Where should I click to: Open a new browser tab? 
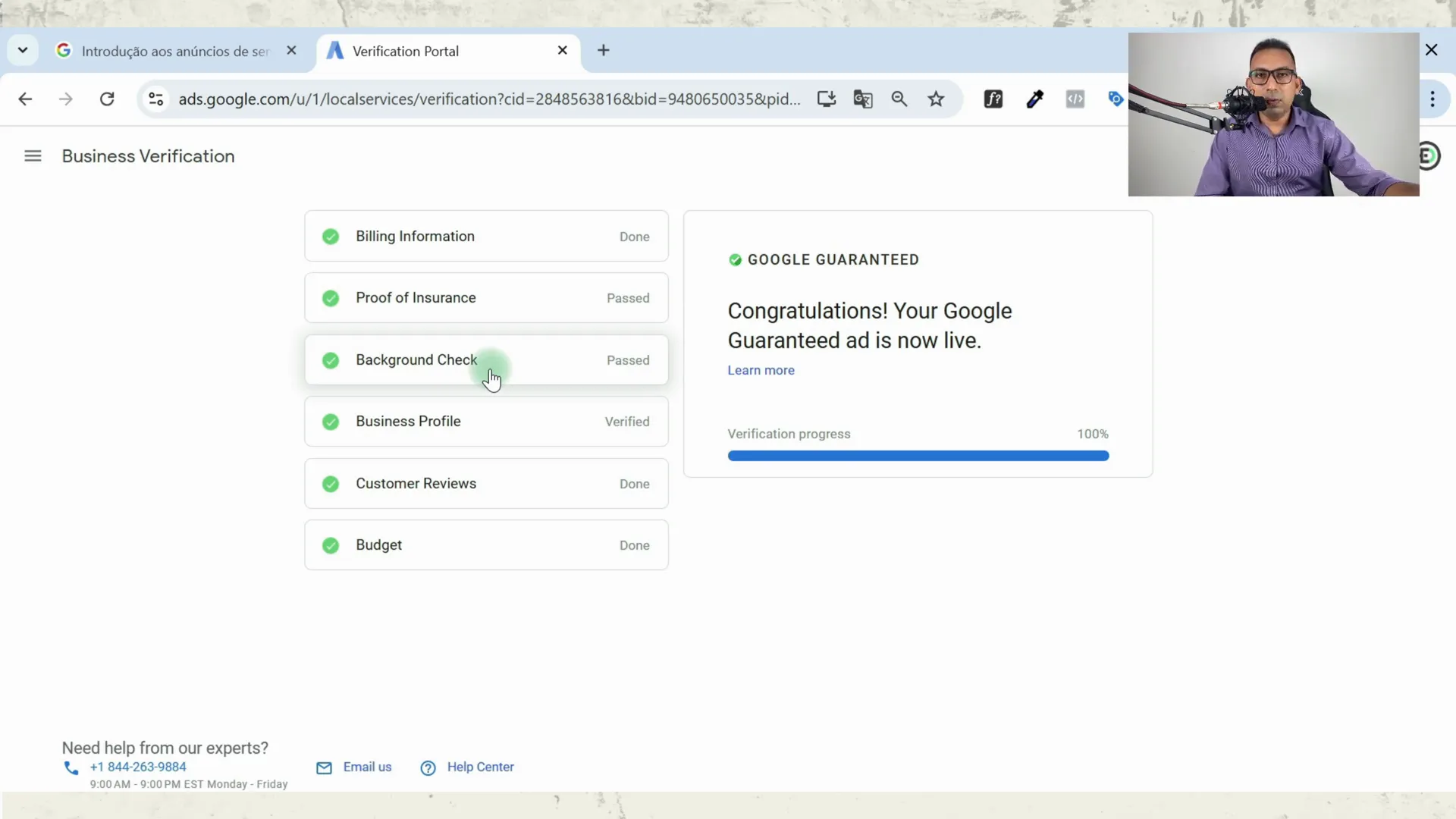click(604, 51)
